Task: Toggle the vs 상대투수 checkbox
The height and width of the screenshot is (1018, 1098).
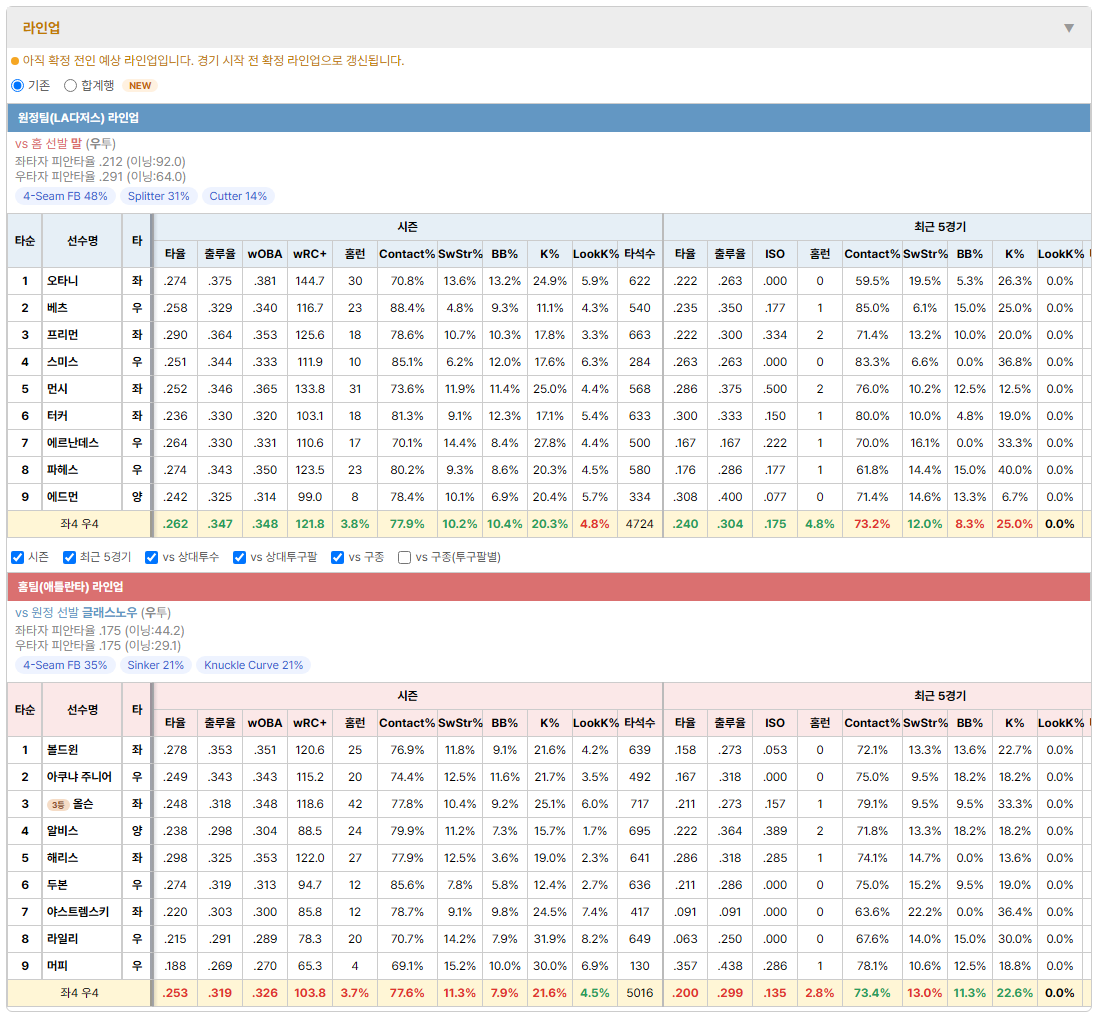Action: (151, 557)
